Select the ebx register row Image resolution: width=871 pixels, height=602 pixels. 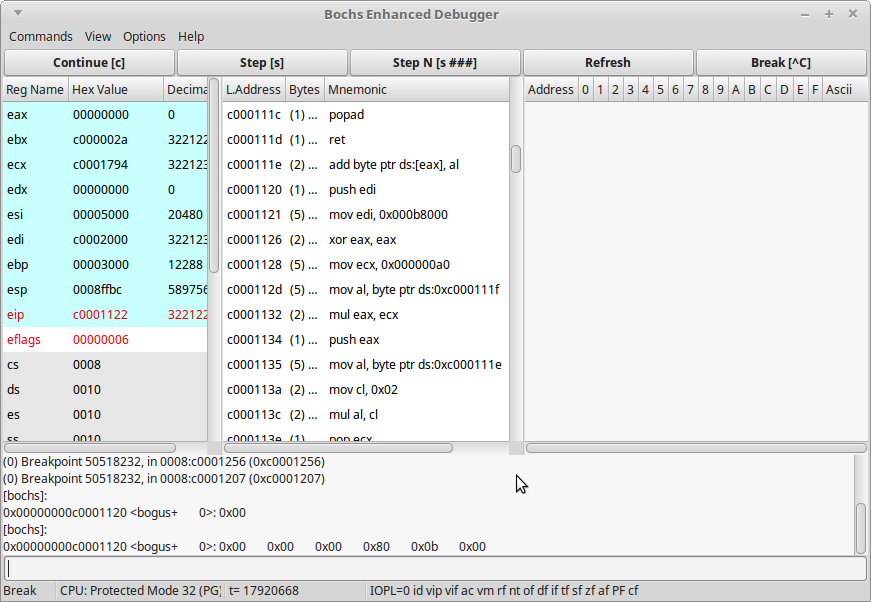[105, 139]
